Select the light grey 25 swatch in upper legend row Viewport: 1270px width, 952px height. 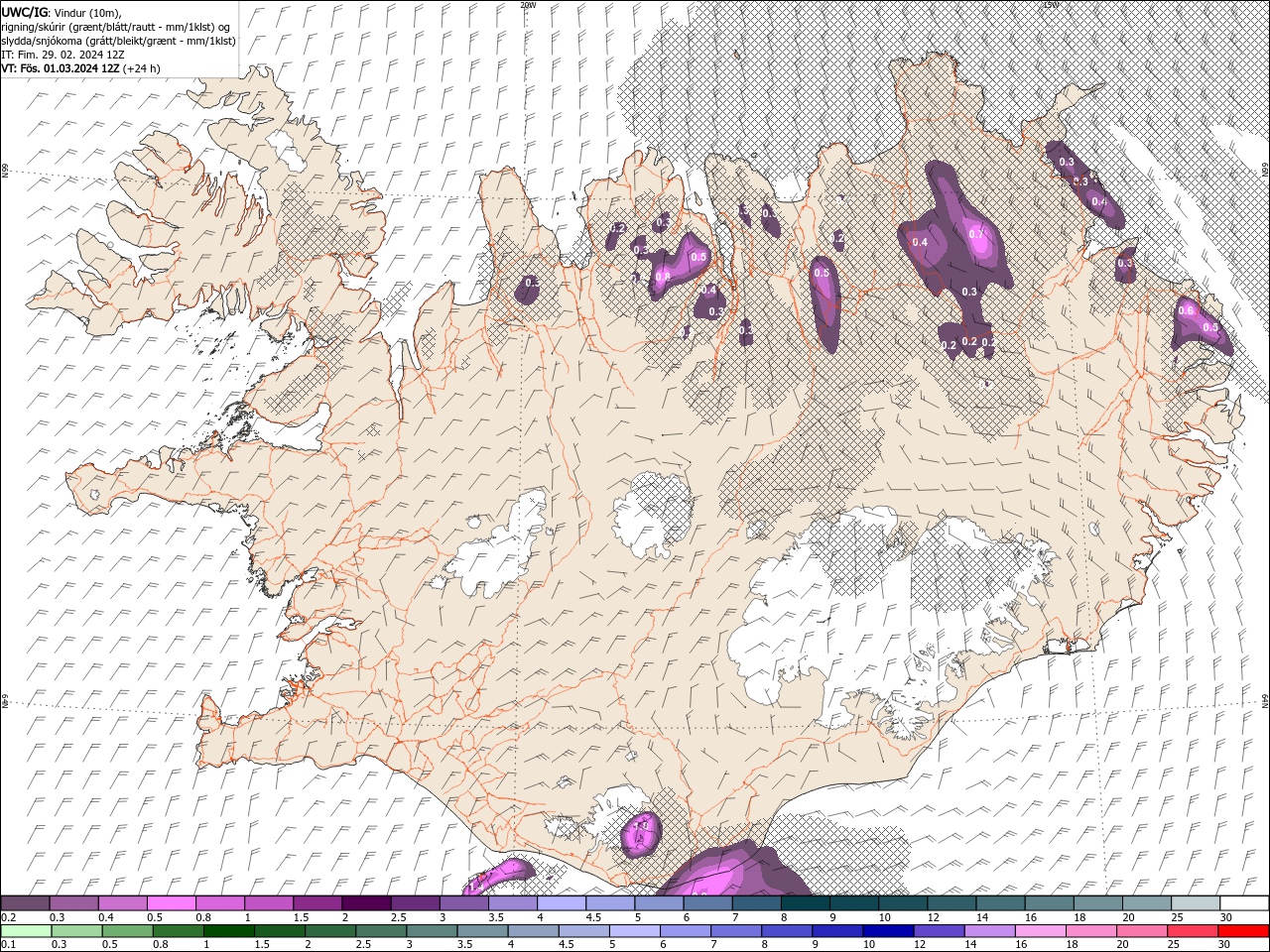[x=1195, y=903]
